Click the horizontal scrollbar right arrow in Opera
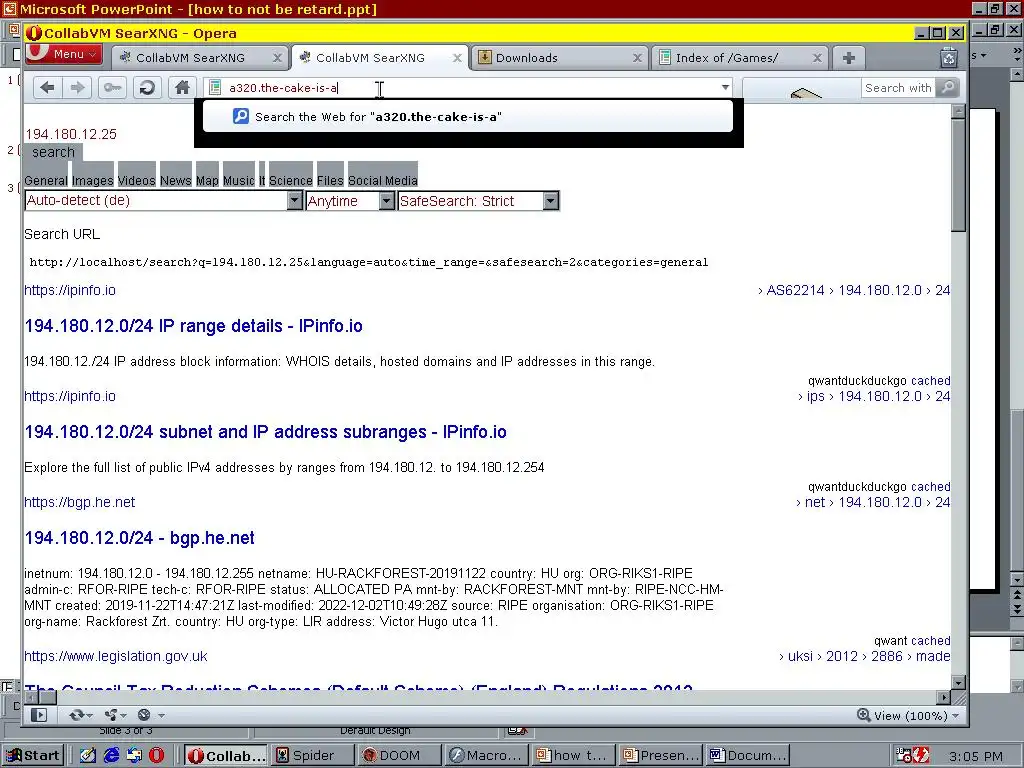The width and height of the screenshot is (1024, 768). point(944,697)
